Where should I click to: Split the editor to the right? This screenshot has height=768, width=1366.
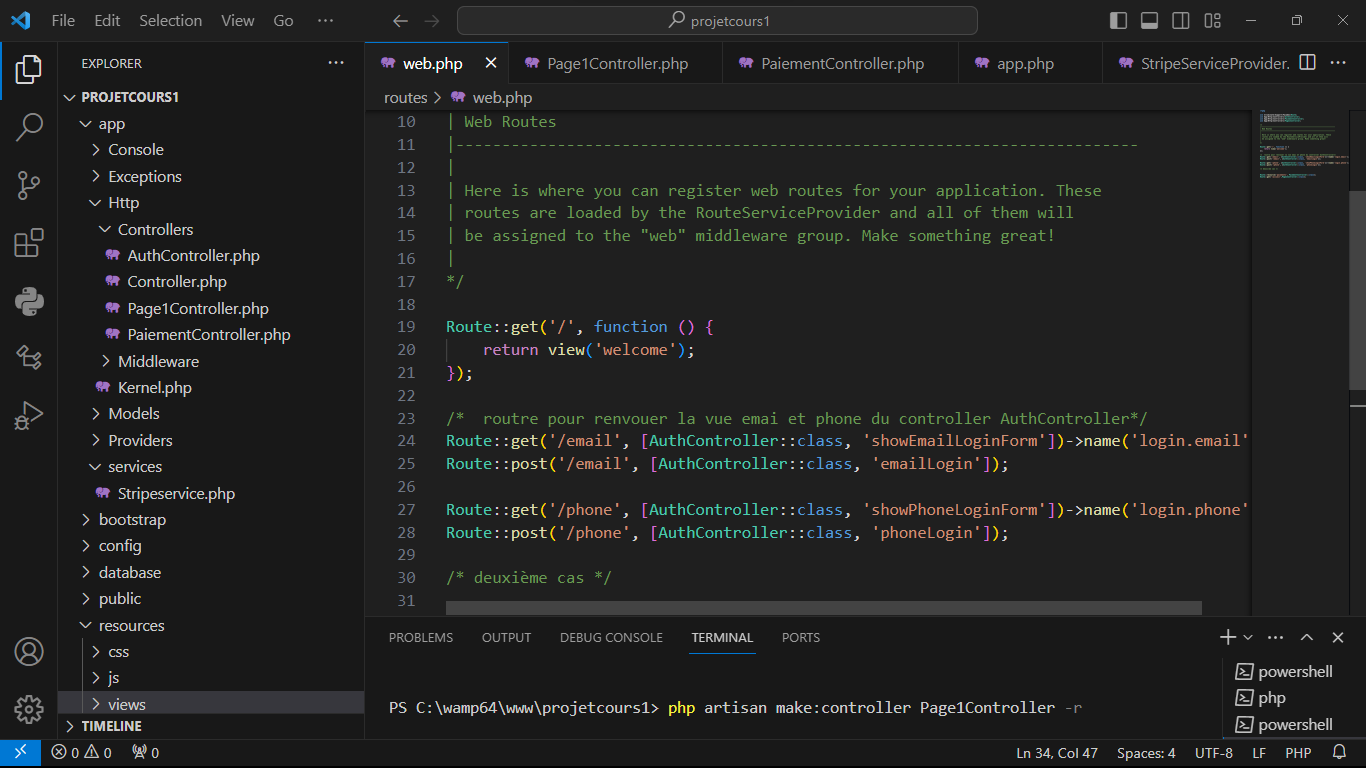pos(1307,63)
